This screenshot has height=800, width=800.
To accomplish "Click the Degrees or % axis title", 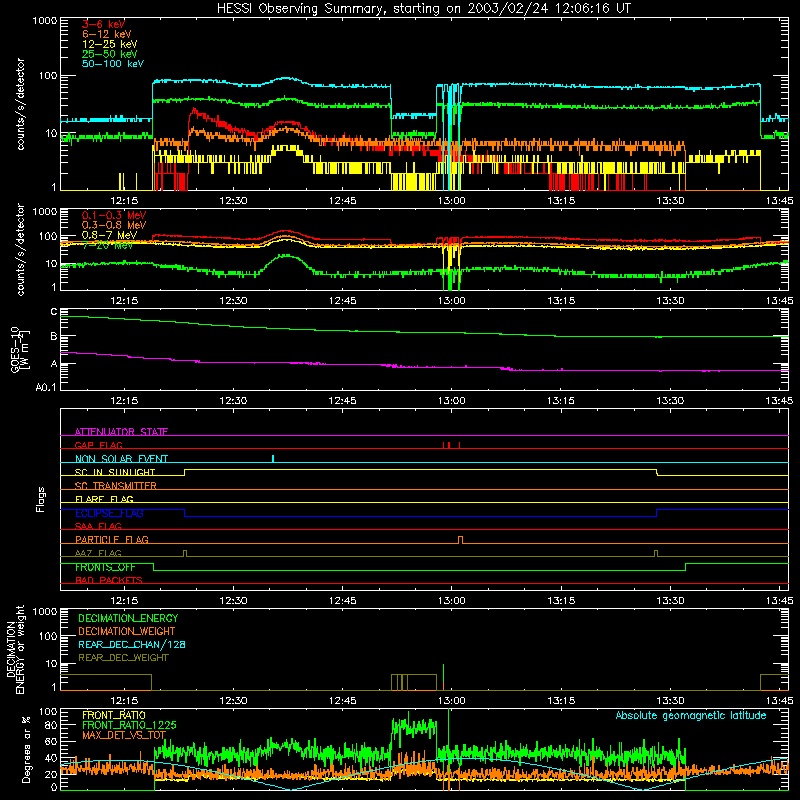I will [26, 749].
